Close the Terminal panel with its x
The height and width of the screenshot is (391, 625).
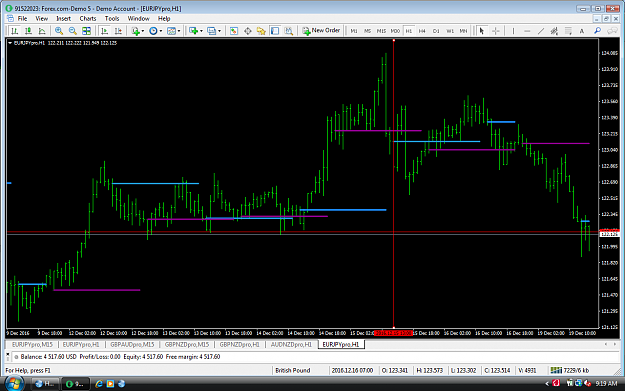(8, 354)
